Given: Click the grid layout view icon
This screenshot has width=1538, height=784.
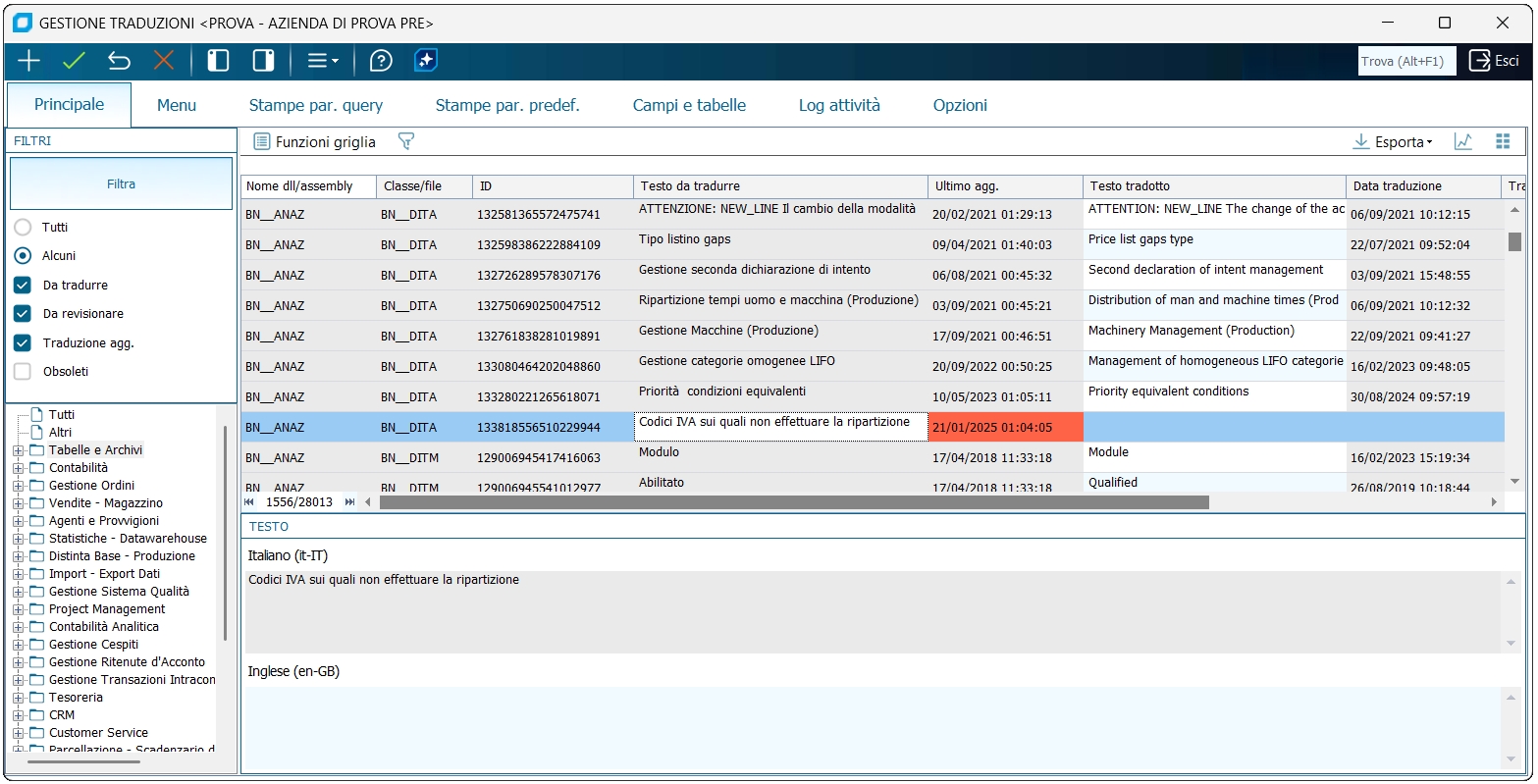Looking at the screenshot, I should tap(1502, 141).
